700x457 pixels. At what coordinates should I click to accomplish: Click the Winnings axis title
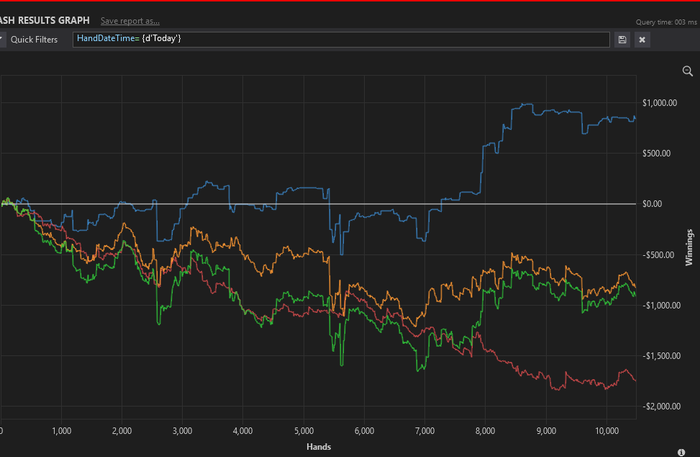(689, 248)
